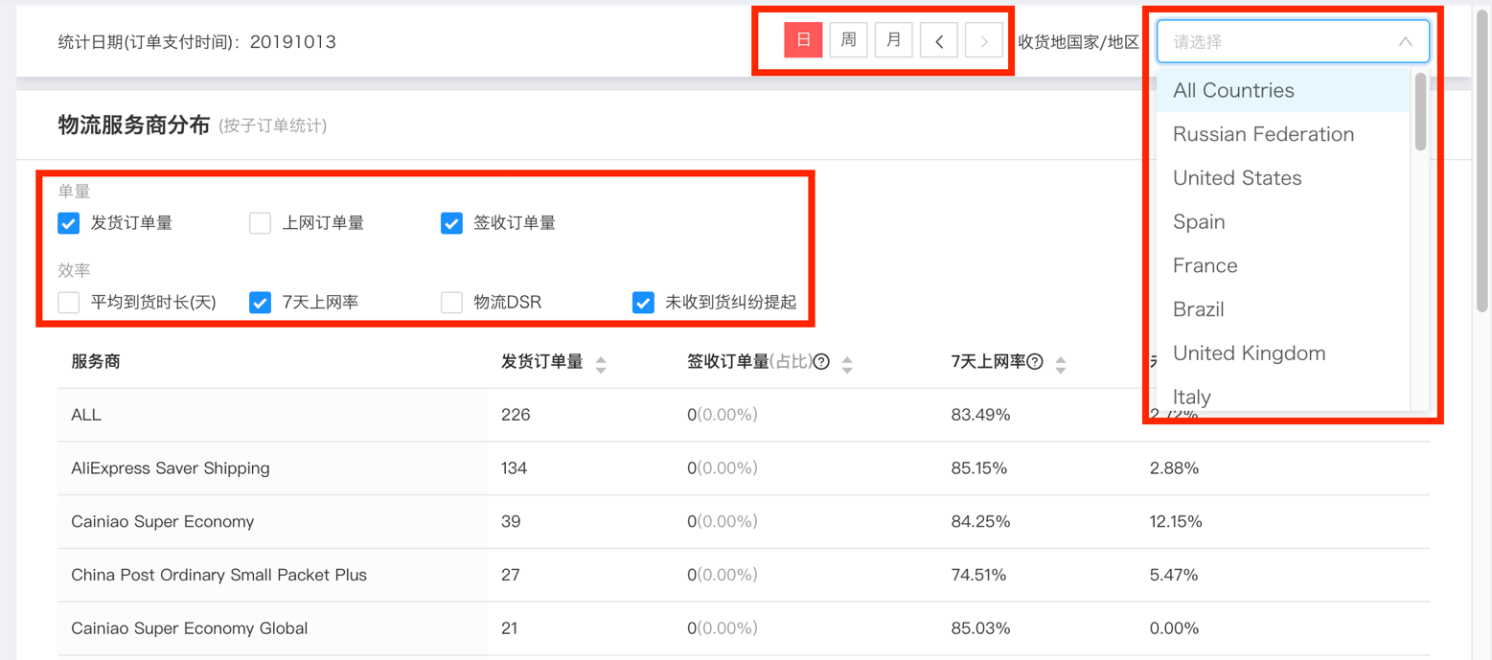Screen dimensions: 1492x660
Task: Uncheck the 发货订单量 checkbox
Action: pos(68,223)
